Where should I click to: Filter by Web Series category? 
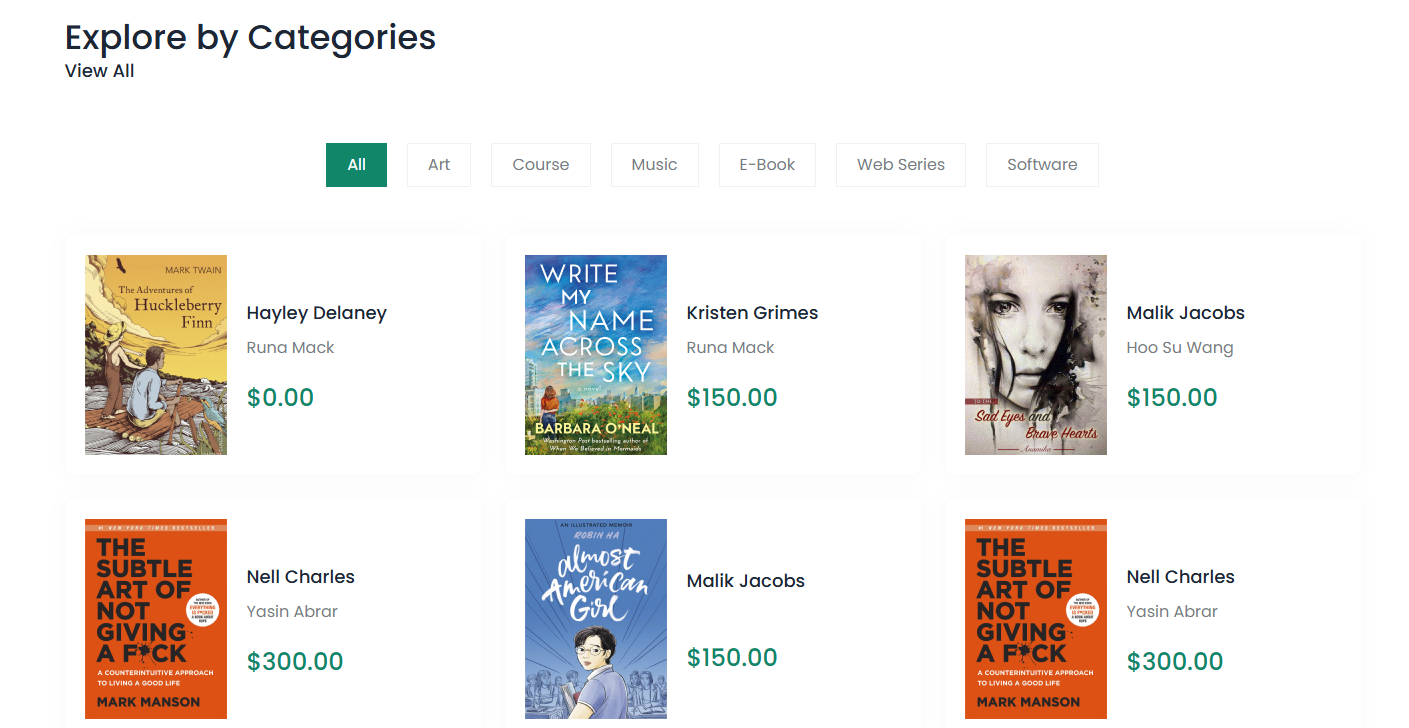(x=900, y=165)
